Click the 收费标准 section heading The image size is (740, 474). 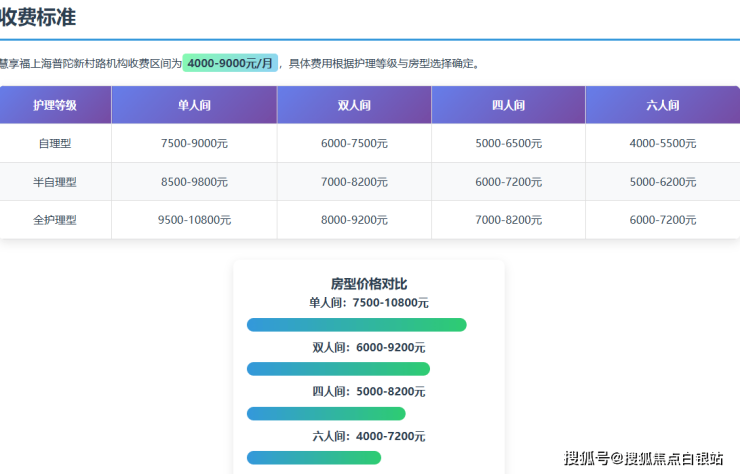click(38, 17)
